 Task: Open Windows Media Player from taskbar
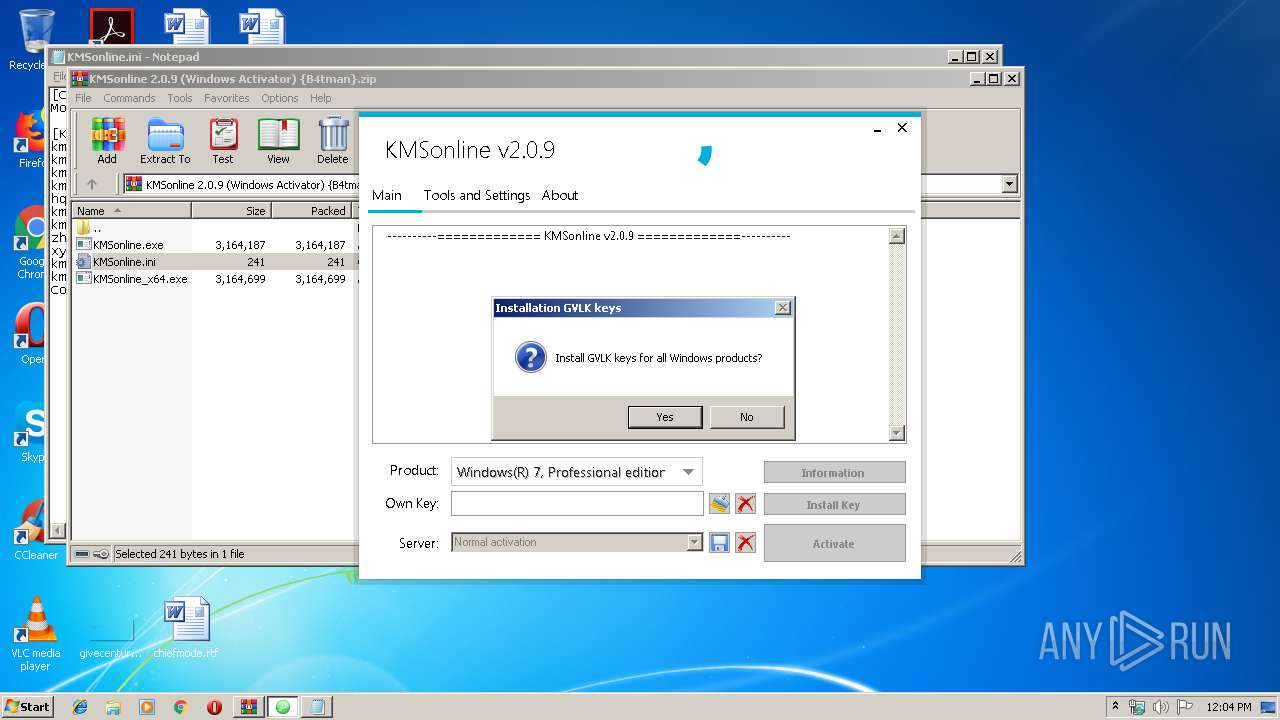[x=147, y=707]
